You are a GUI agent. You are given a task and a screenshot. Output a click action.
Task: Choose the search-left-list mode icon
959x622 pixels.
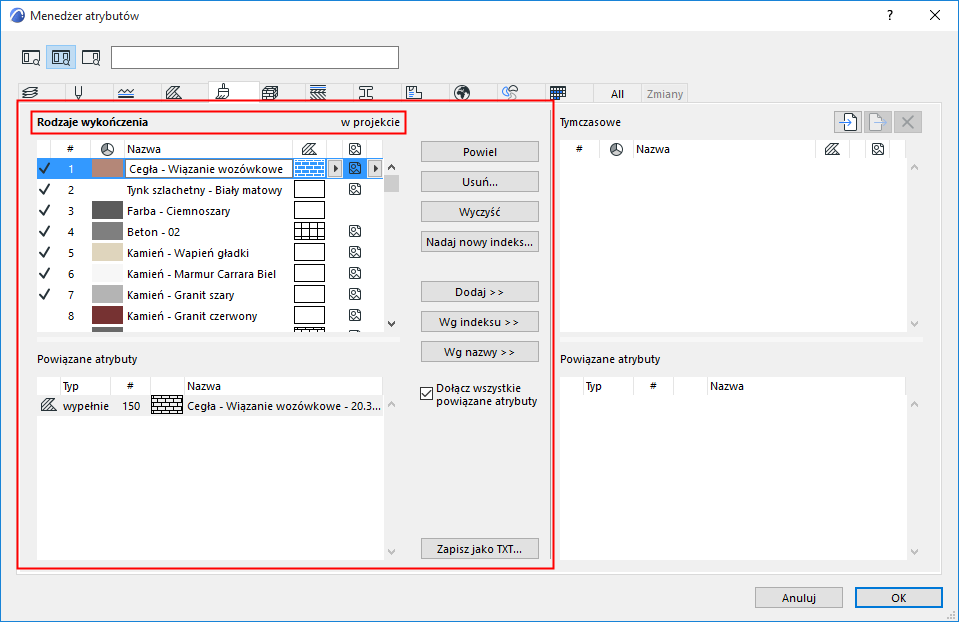pos(31,57)
